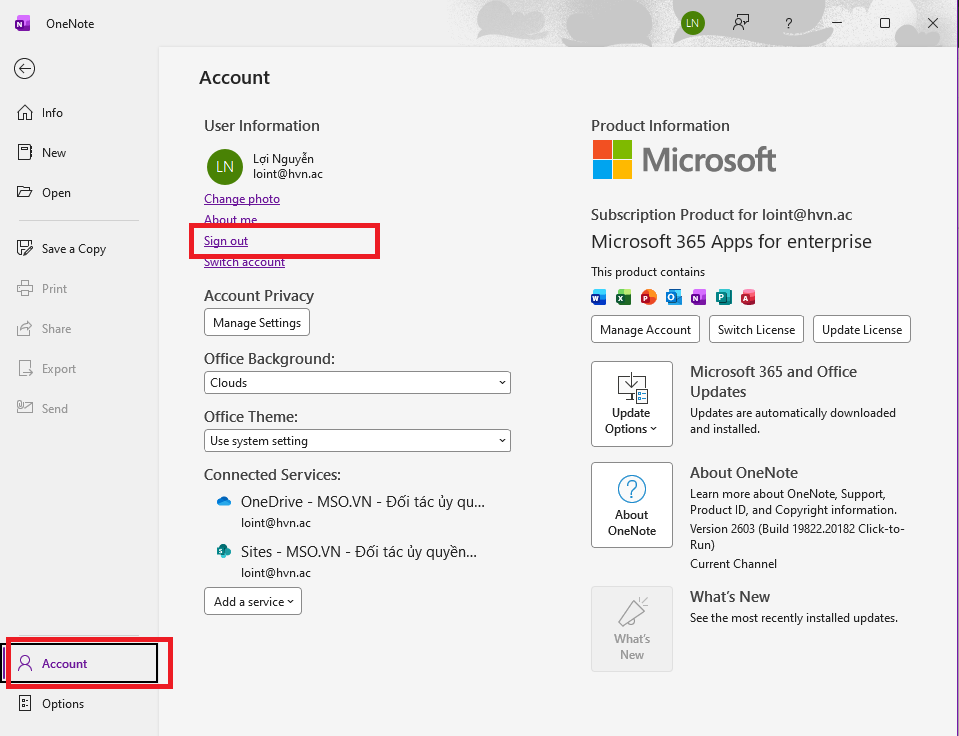Click the Update License button

[x=862, y=329]
